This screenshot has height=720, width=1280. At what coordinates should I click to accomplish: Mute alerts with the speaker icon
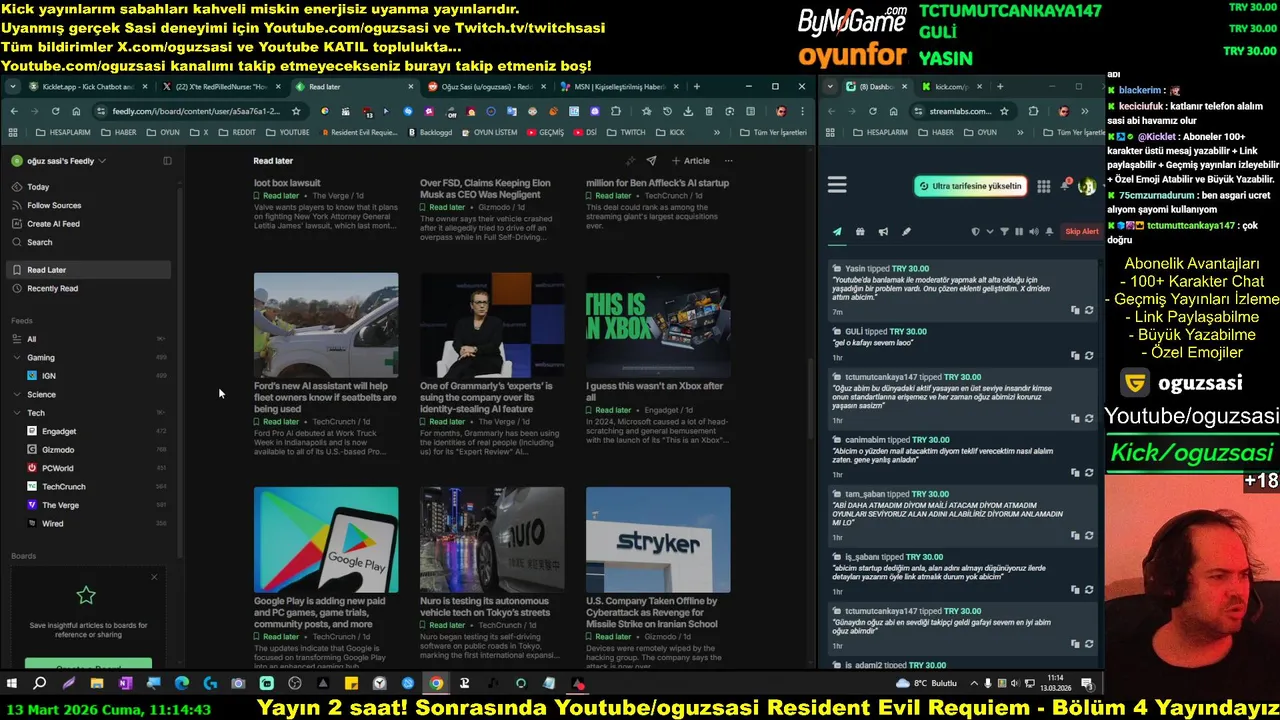pos(1033,232)
